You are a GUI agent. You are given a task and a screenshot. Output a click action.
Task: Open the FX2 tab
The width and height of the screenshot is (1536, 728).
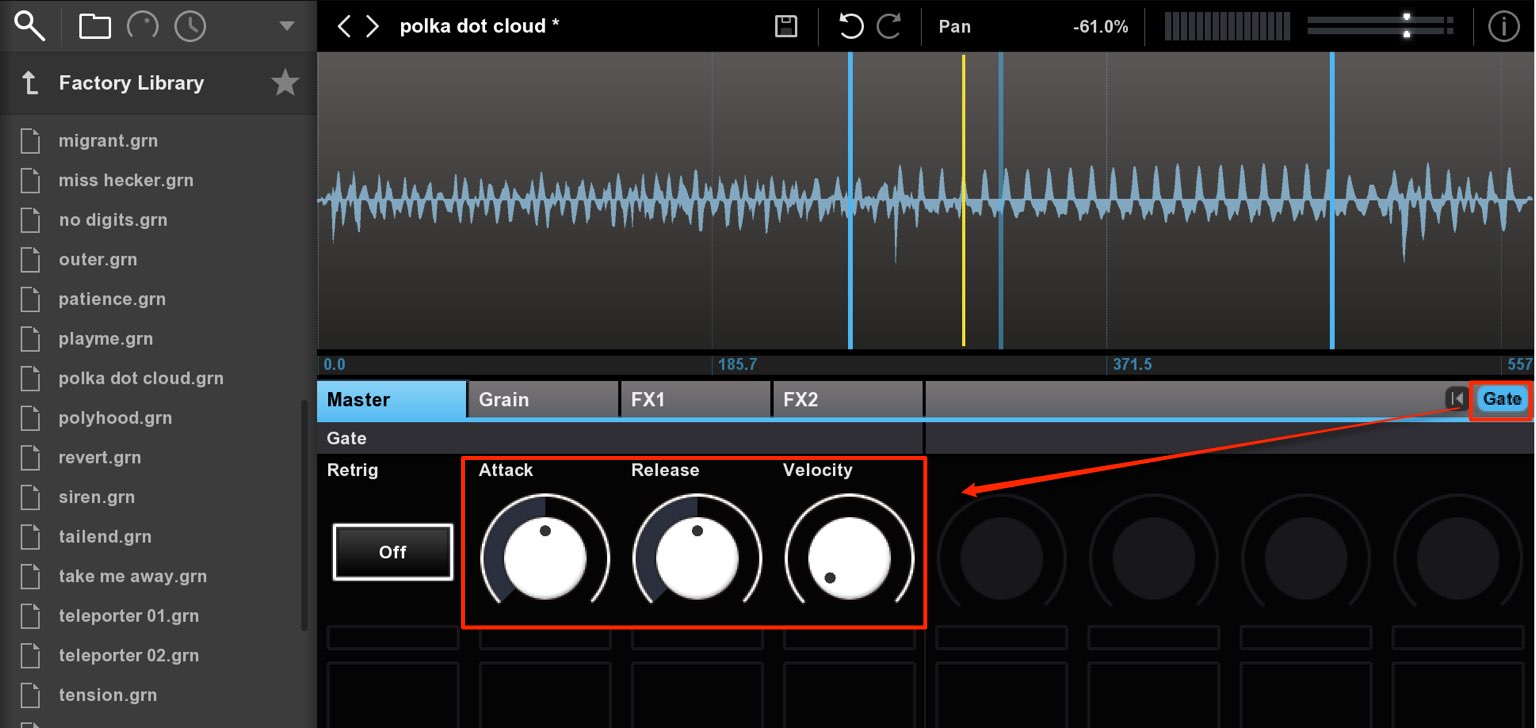[847, 399]
